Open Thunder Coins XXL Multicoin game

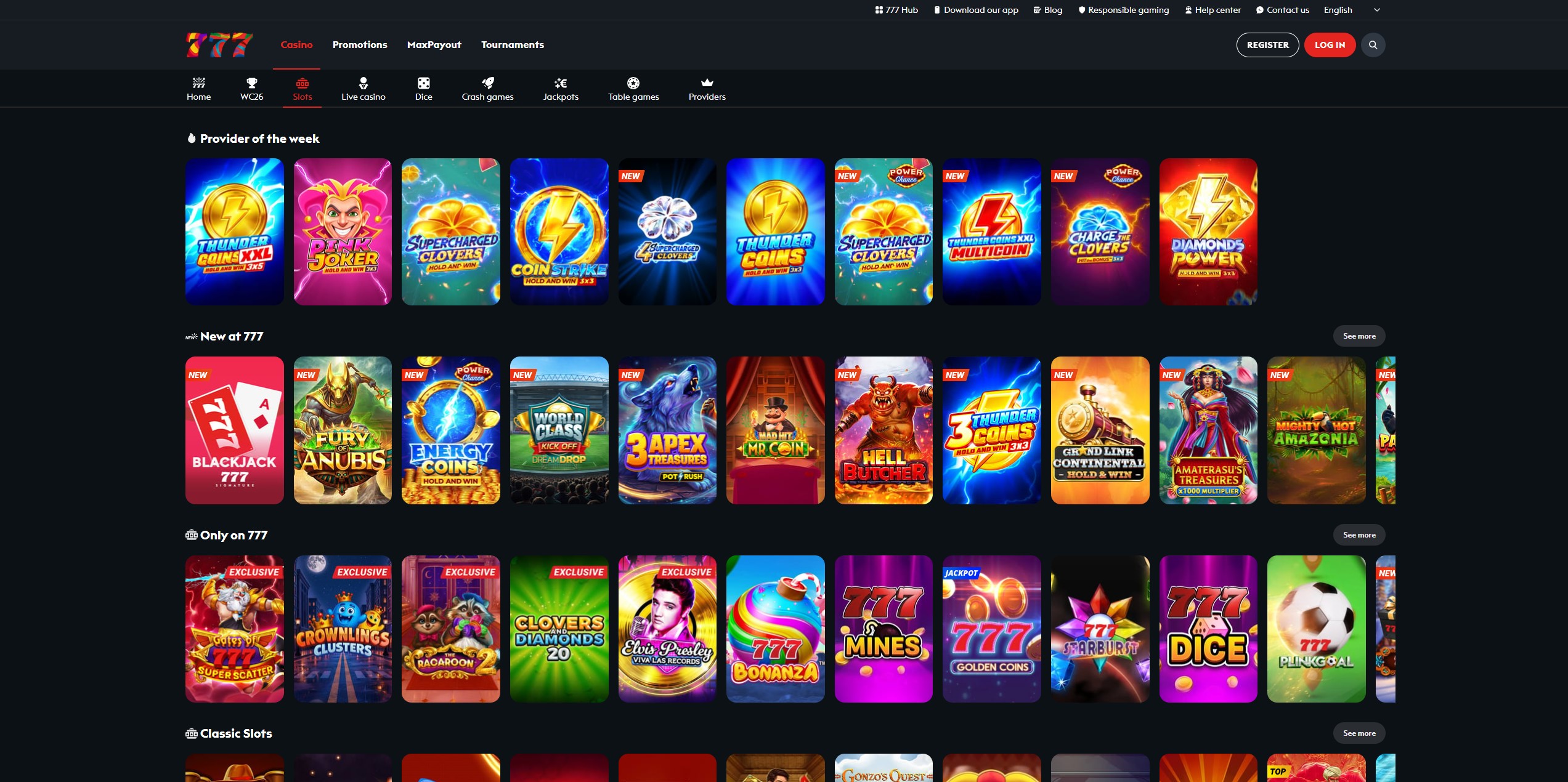coord(992,232)
